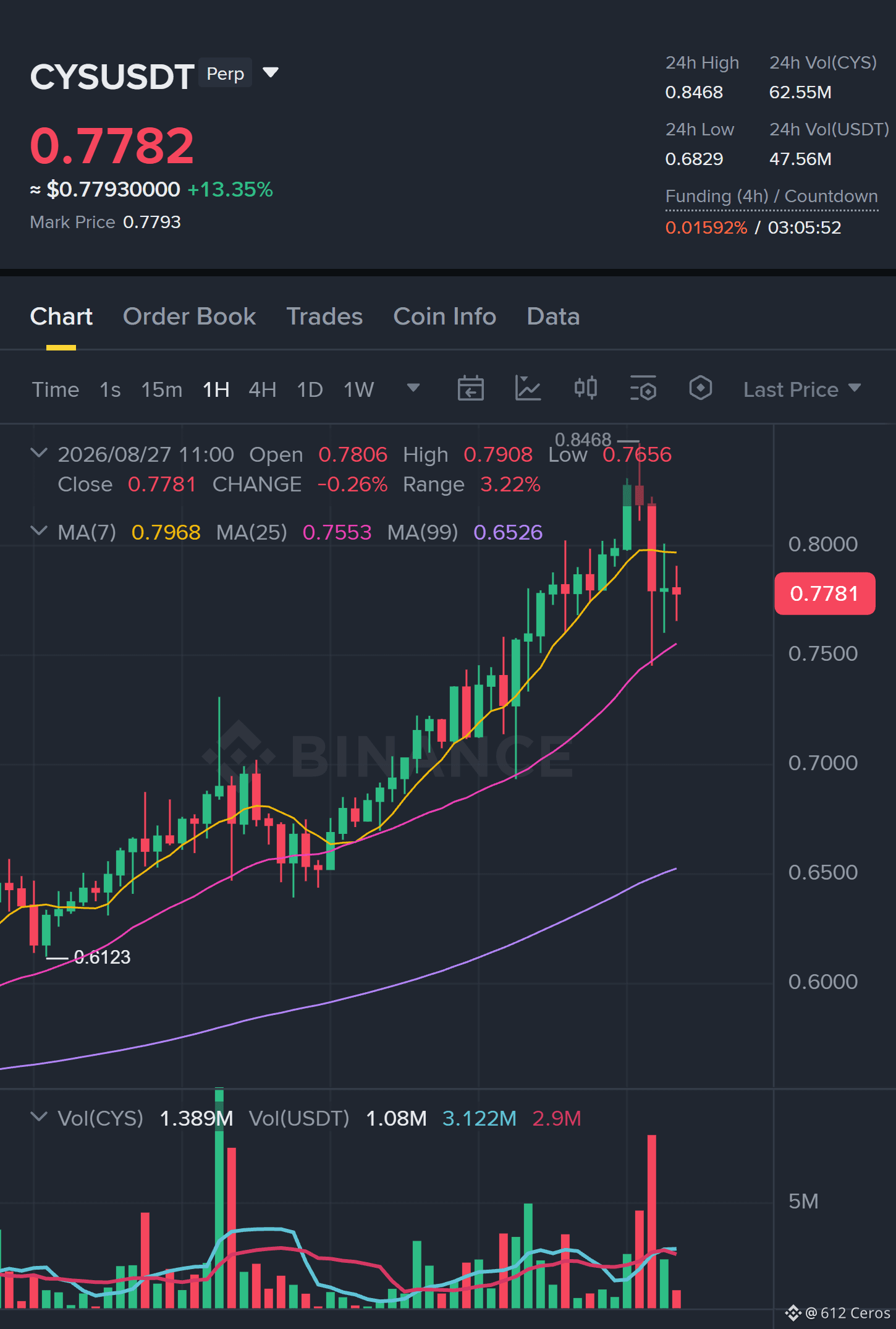Viewport: 896px width, 1329px height.
Task: Open the technical indicators chart icon
Action: point(528,389)
